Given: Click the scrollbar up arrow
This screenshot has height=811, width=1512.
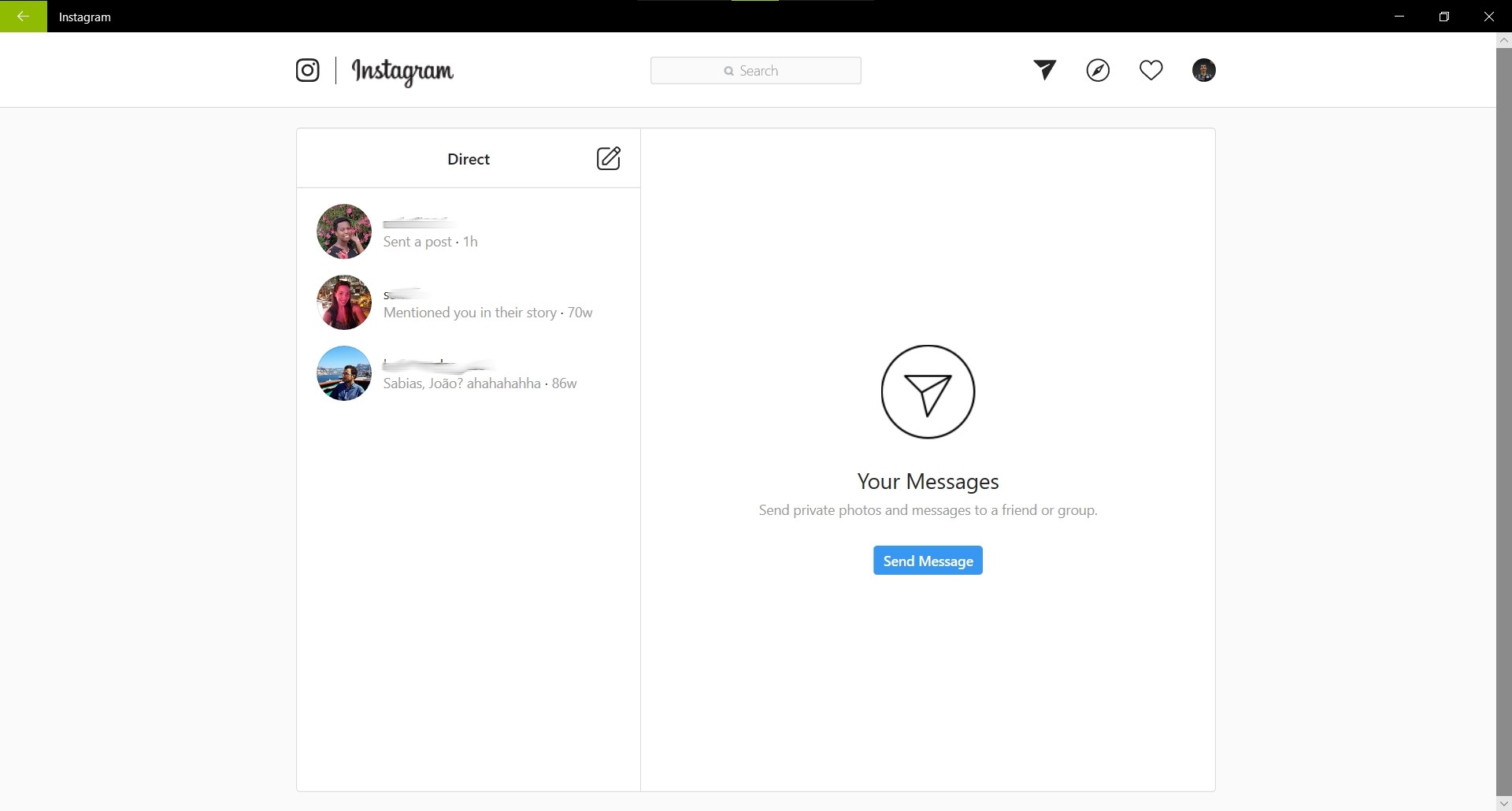Looking at the screenshot, I should click(x=1503, y=39).
